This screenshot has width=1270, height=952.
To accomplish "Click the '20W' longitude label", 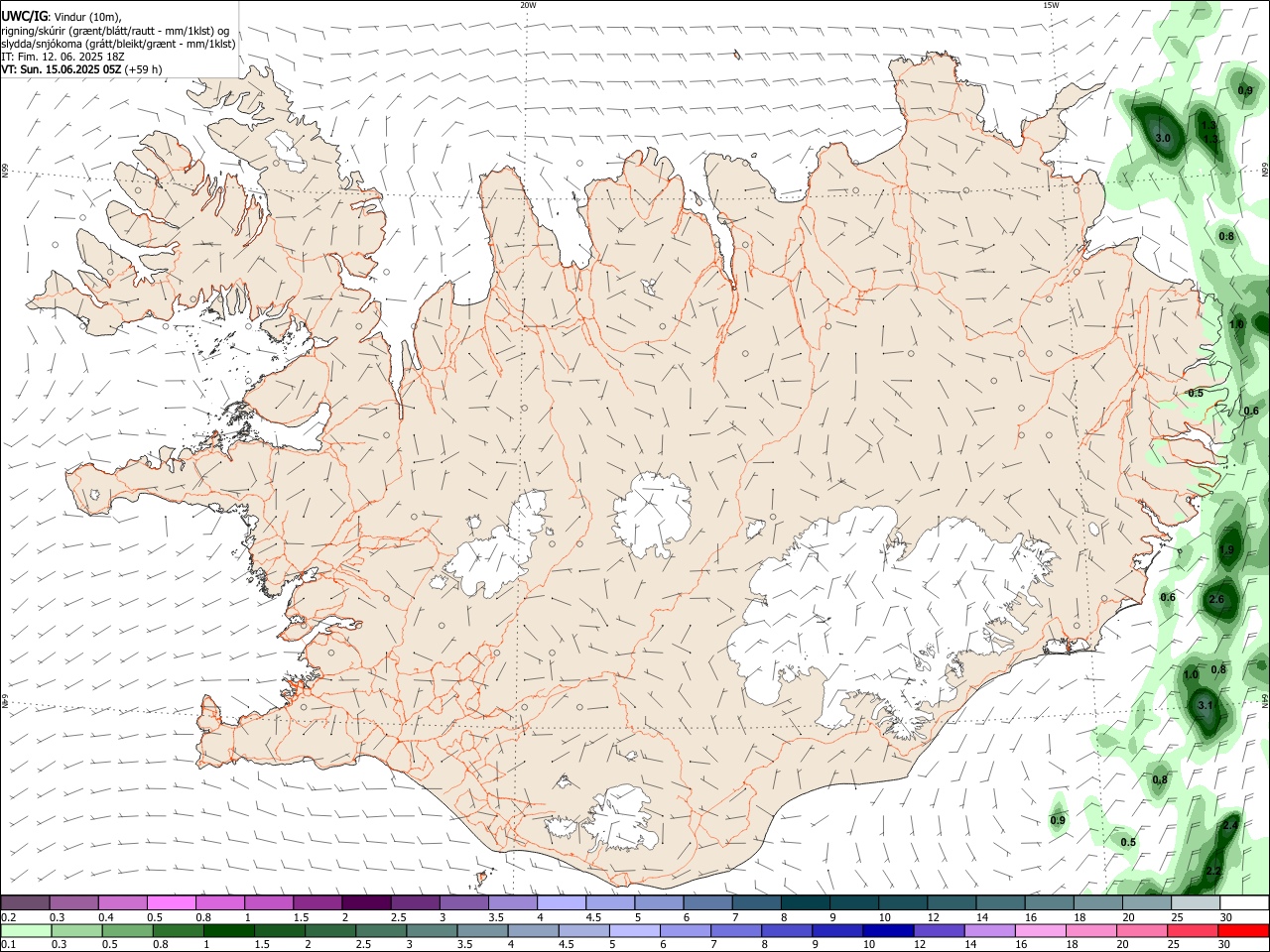I will [528, 5].
